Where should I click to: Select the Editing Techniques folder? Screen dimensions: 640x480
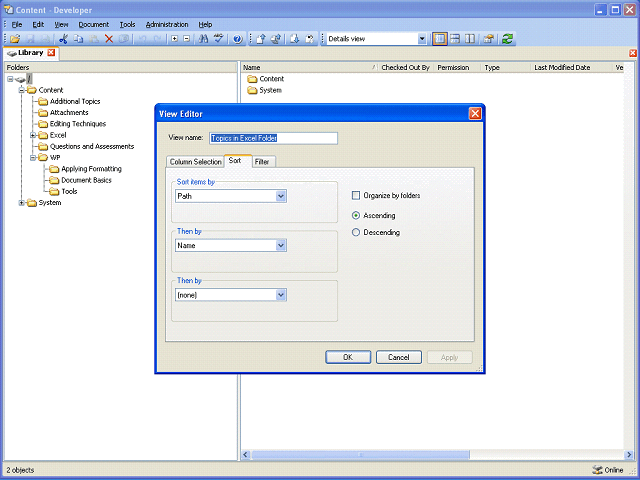pyautogui.click(x=78, y=124)
